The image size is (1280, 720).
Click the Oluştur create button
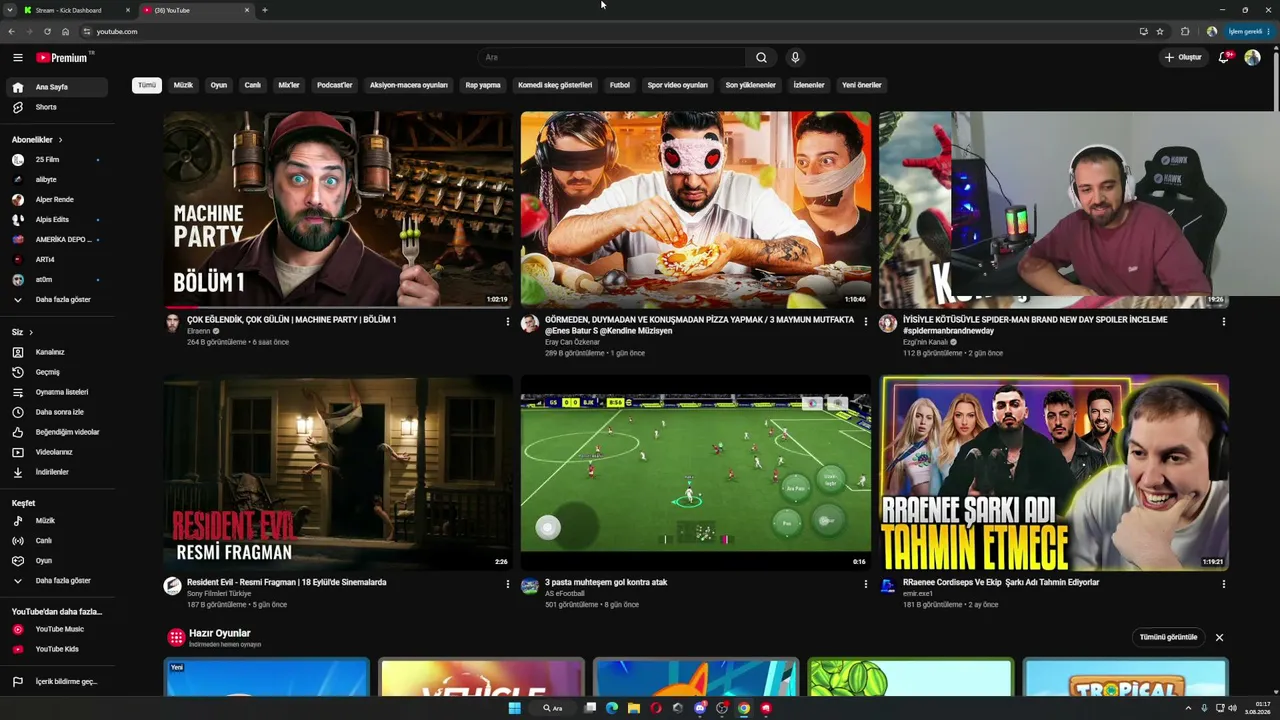(1183, 58)
